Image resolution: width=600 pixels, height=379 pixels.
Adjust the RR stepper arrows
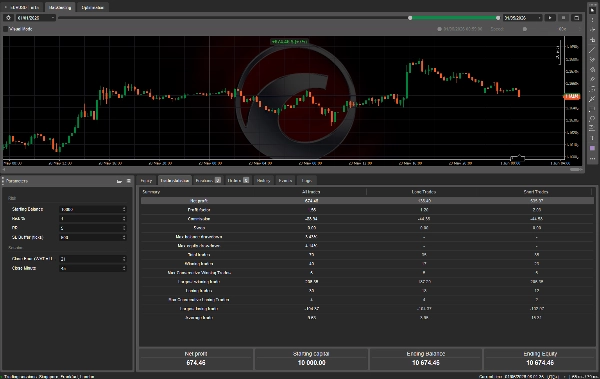(124, 228)
